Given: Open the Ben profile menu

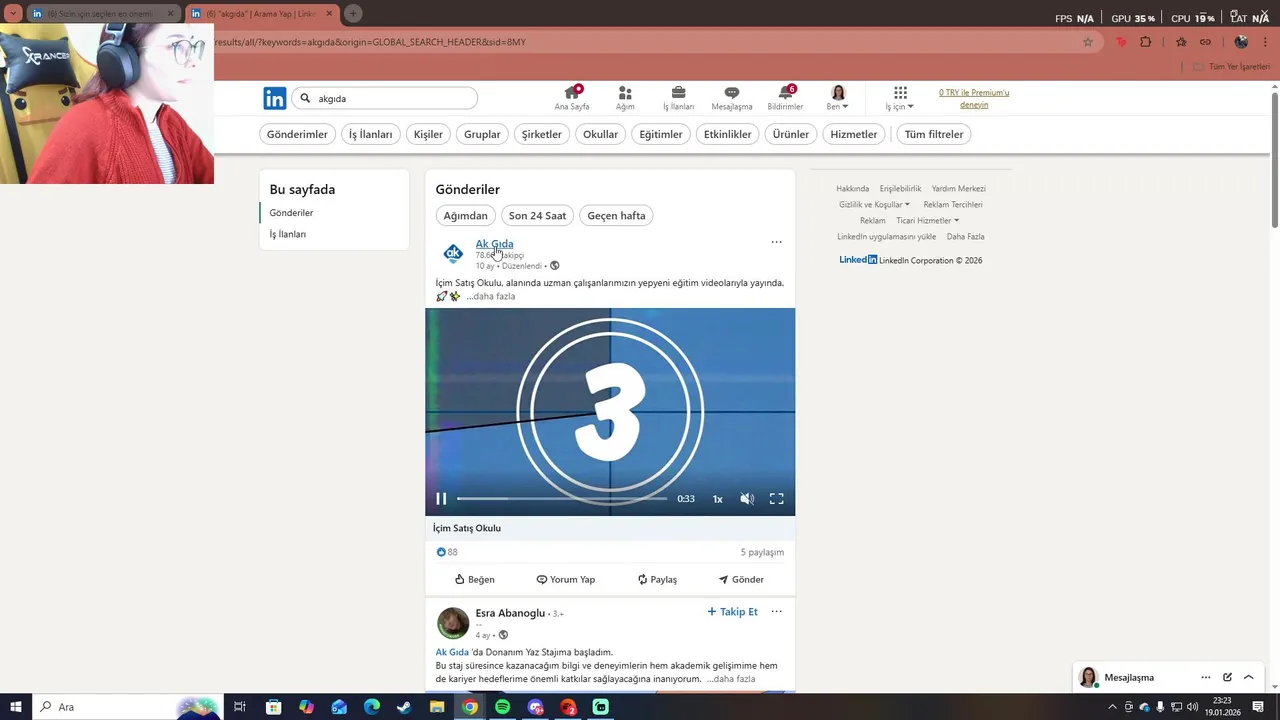Looking at the screenshot, I should coord(838,98).
